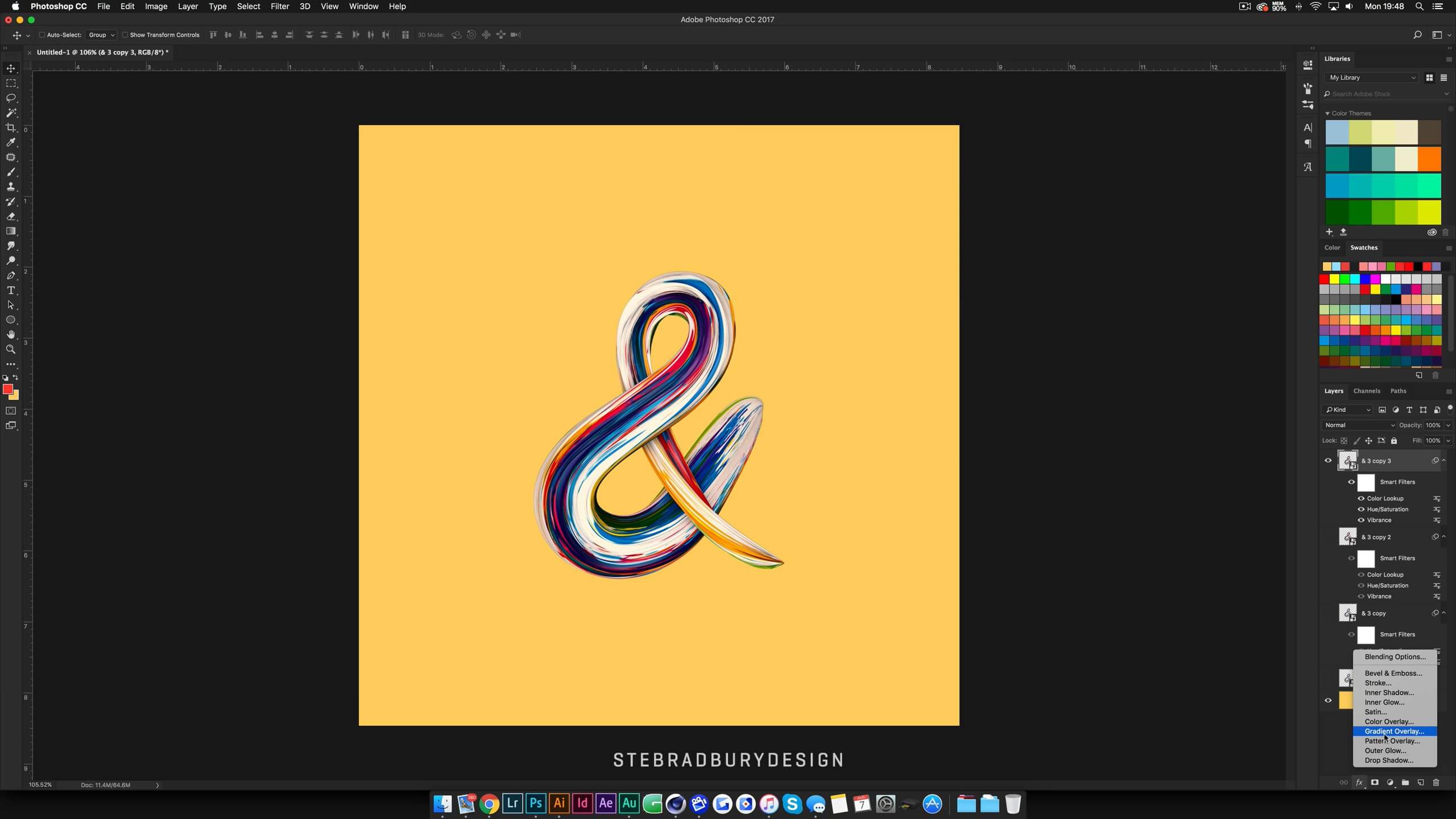This screenshot has width=1456, height=819.
Task: Pick the Horizontal Type tool
Action: (x=11, y=290)
